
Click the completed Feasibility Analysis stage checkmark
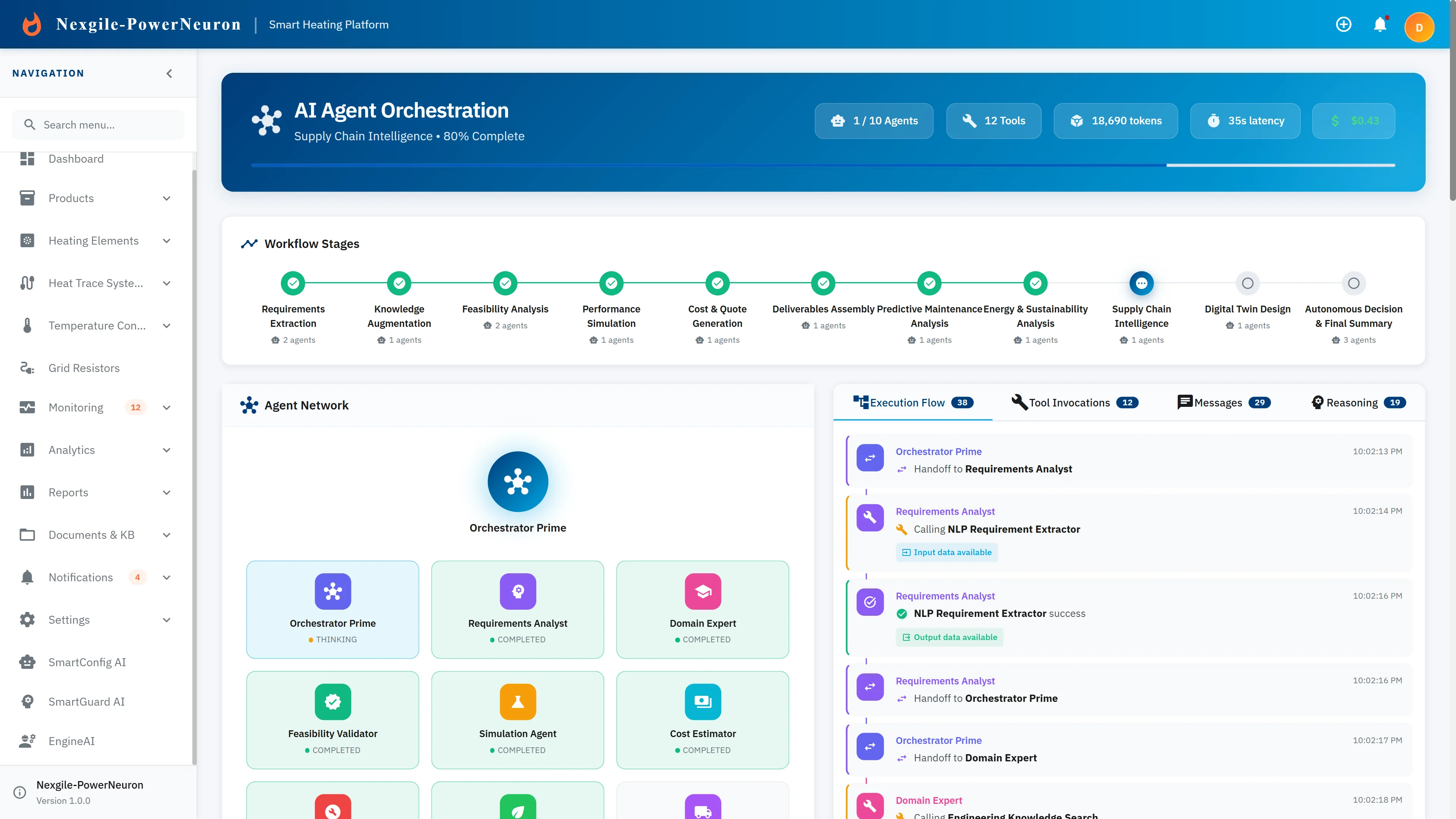pos(505,283)
